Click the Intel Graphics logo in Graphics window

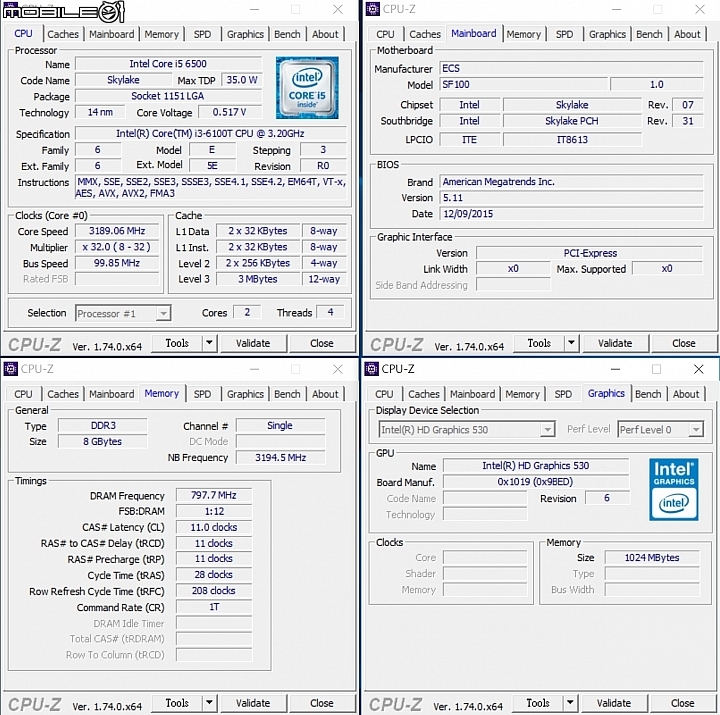pyautogui.click(x=674, y=490)
